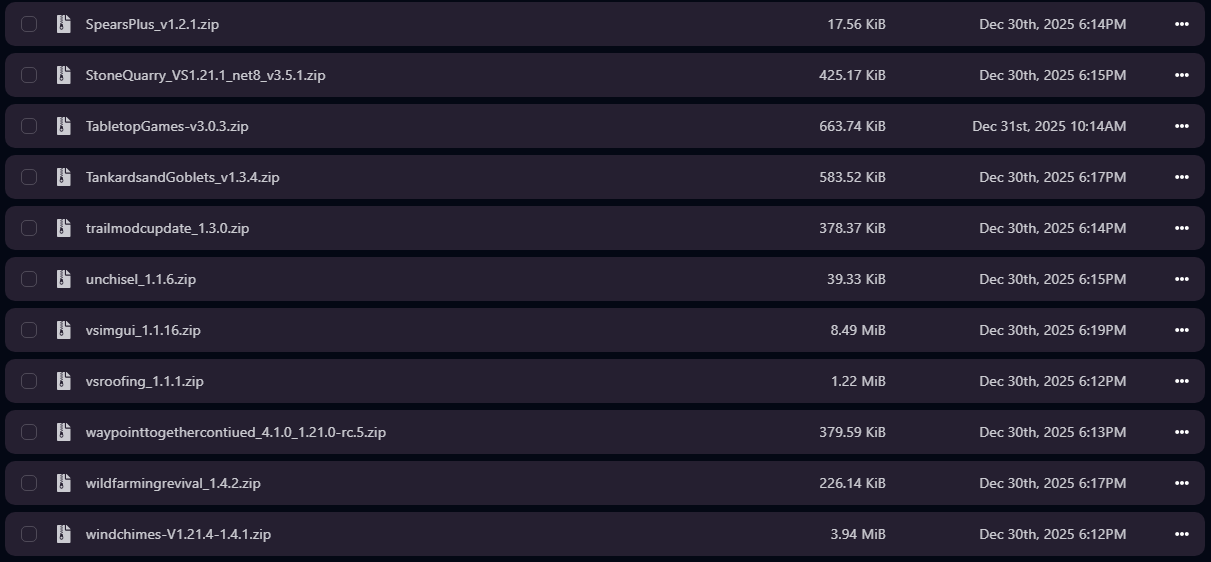Expand options menu for vsimgui_1.1.16.zip

1182,330
